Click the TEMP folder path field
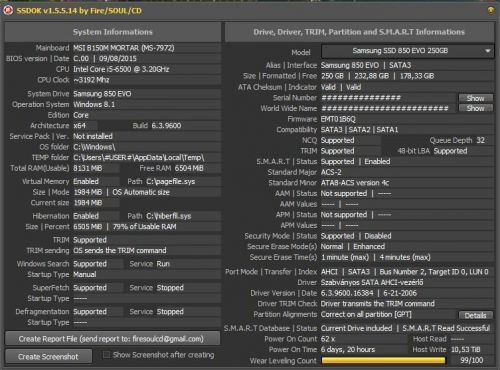Screen dimensions: 500x370 point(146,157)
